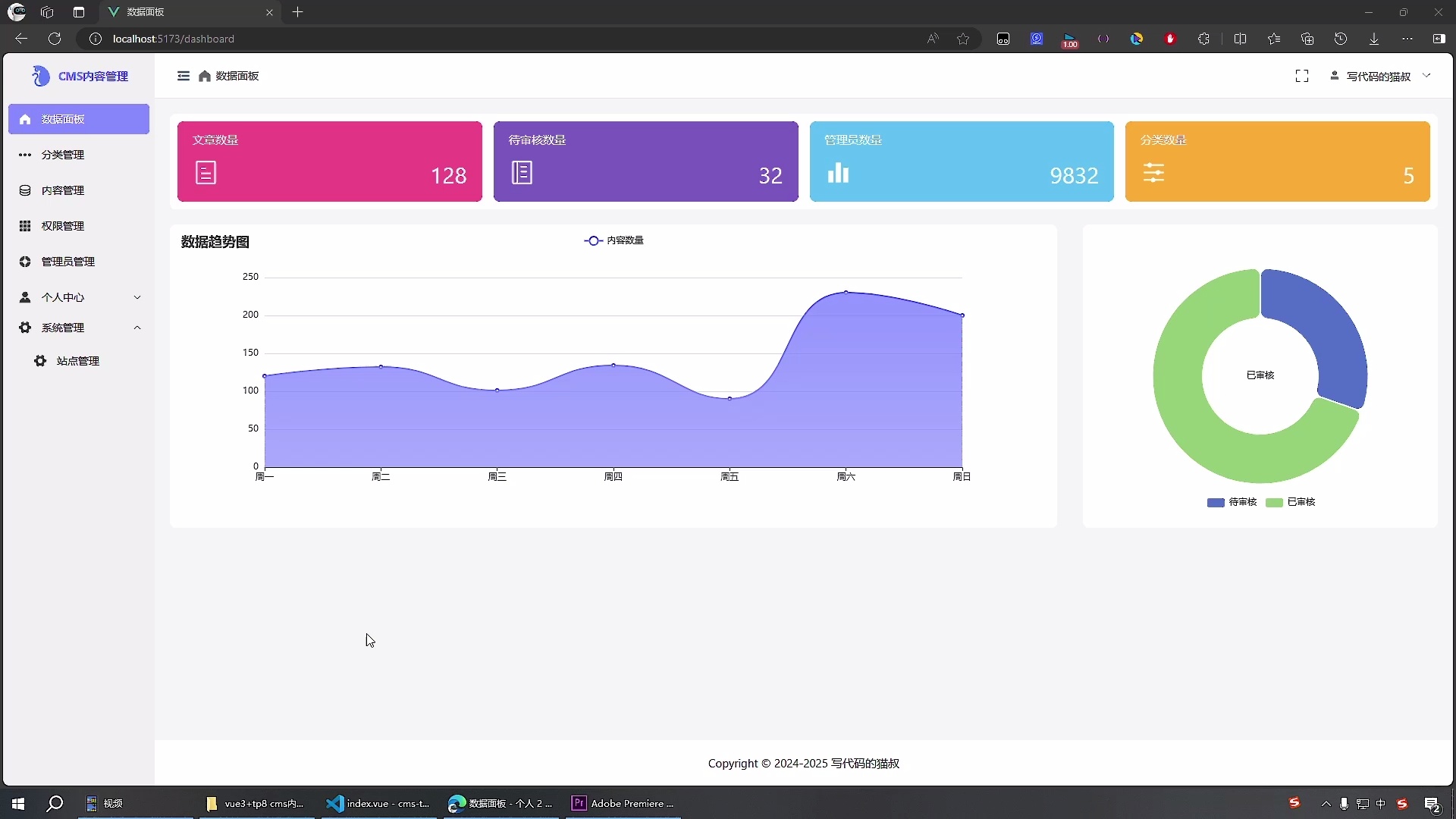
Task: Click the sliders icon in 分类数量 card
Action: point(1153,173)
